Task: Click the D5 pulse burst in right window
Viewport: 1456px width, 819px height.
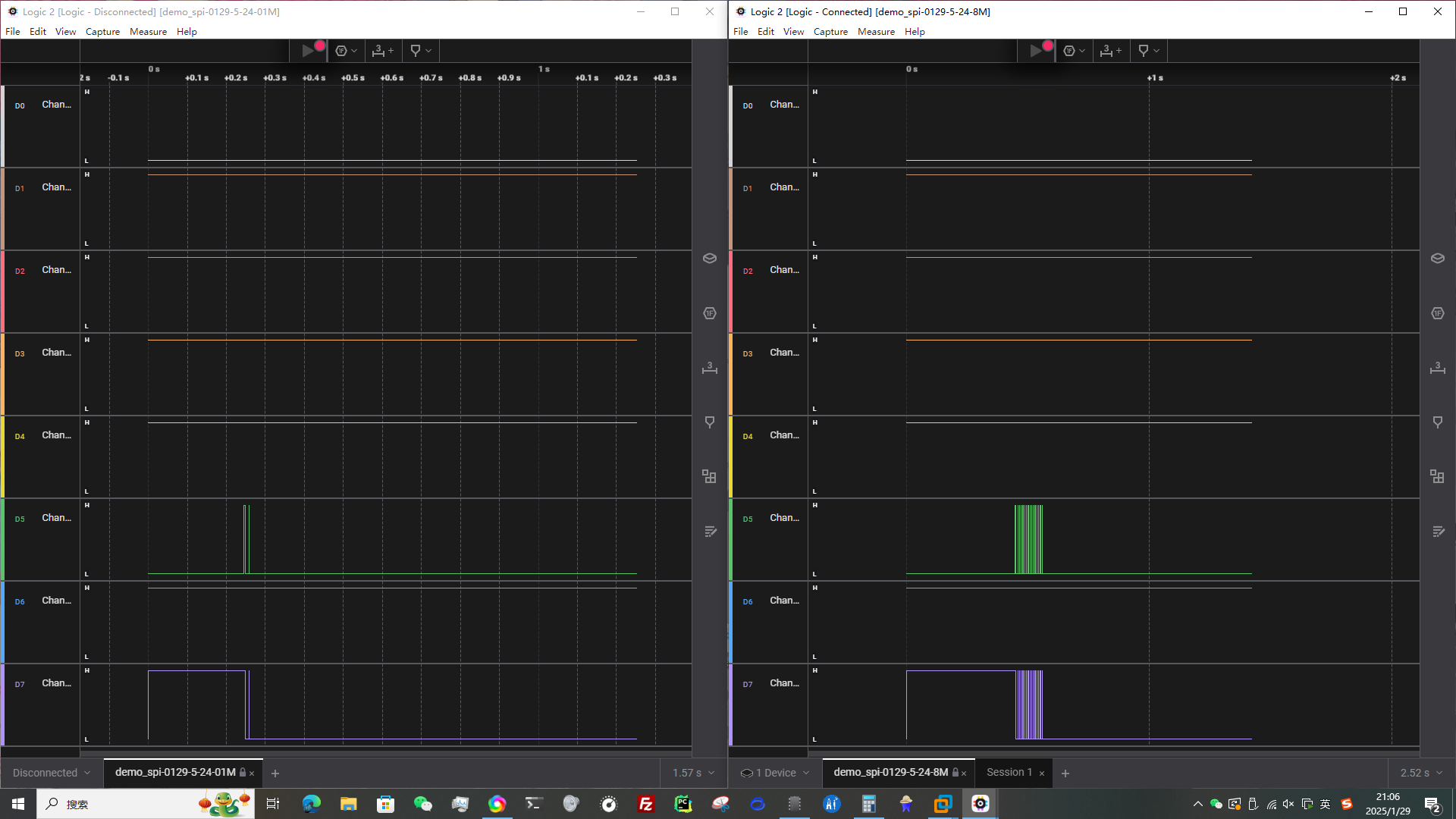Action: 1029,539
